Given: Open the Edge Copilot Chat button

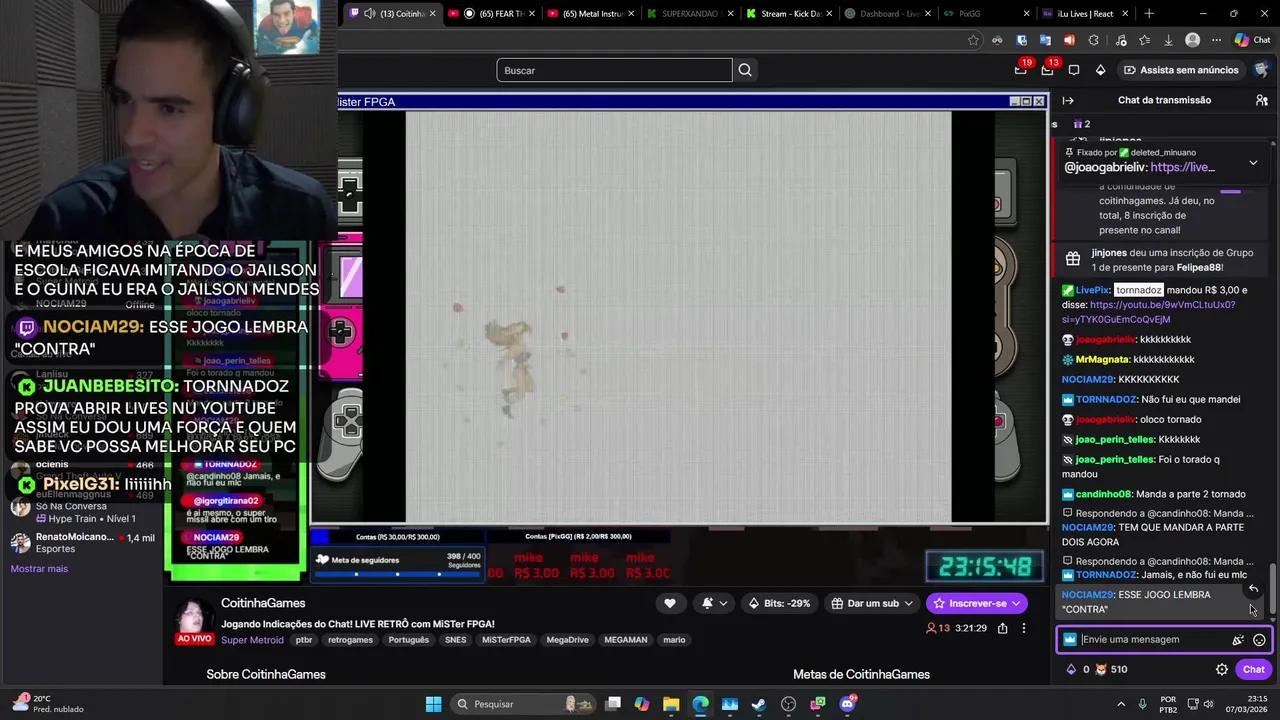Looking at the screenshot, I should [x=1252, y=40].
